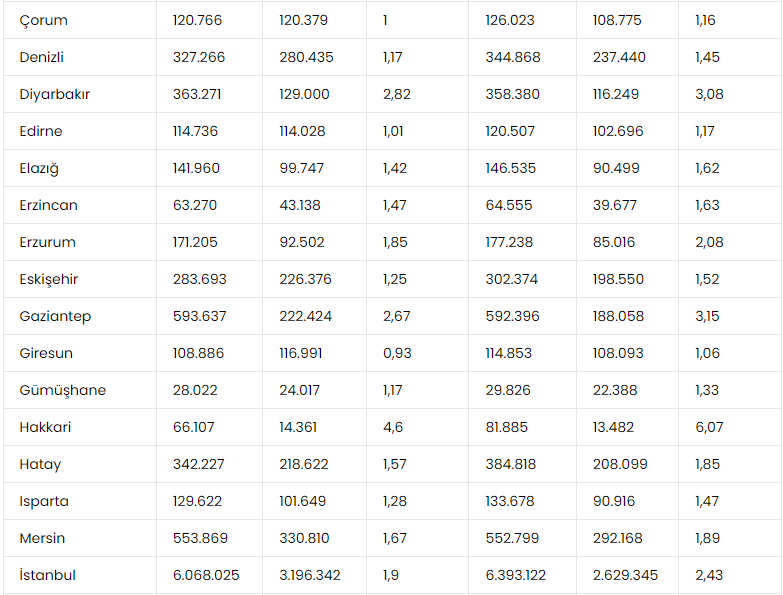783x595 pixels.
Task: Click on the Erzurum city name
Action: coord(47,242)
